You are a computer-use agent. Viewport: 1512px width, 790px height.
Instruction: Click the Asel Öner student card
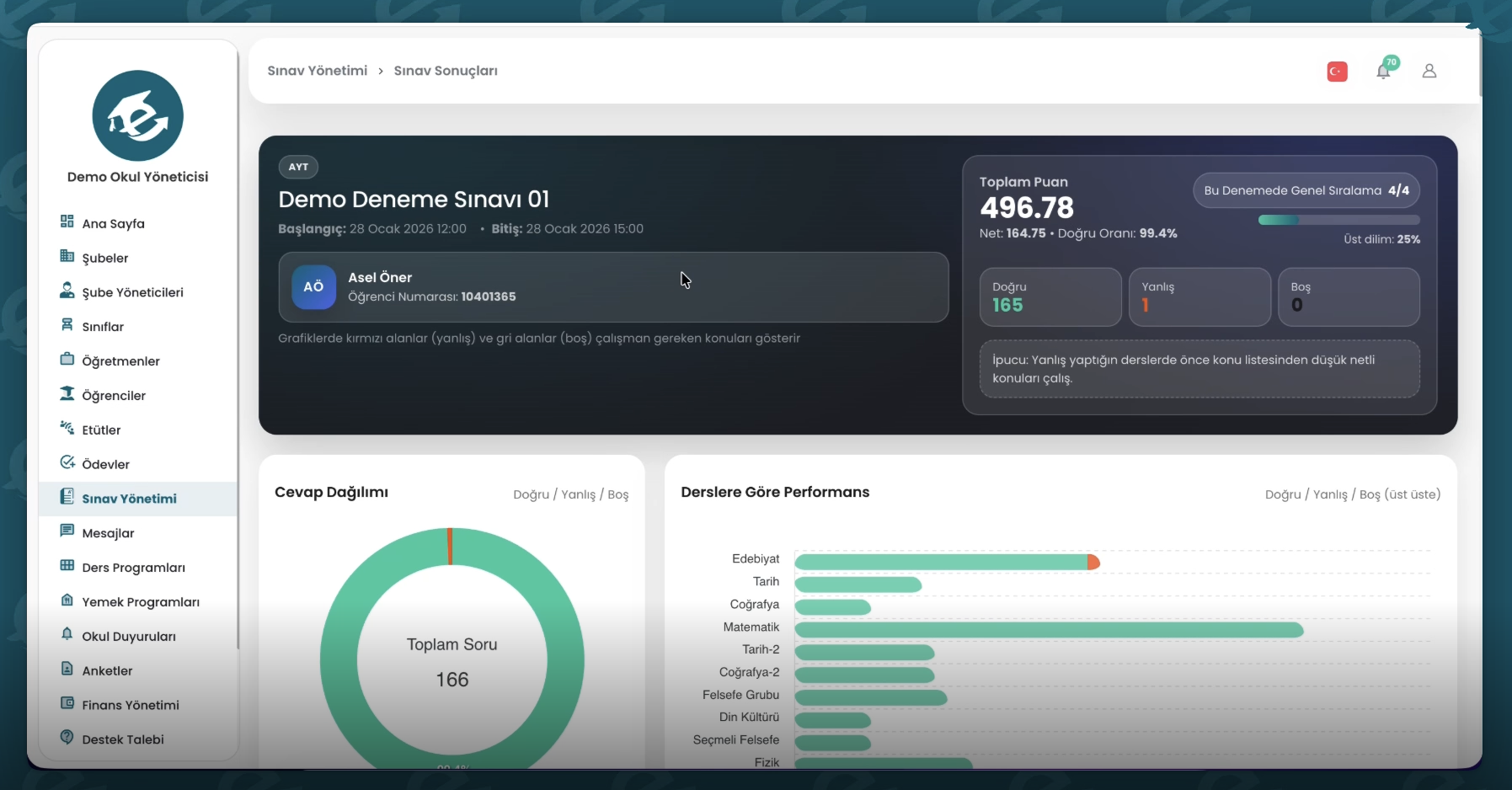tap(613, 287)
